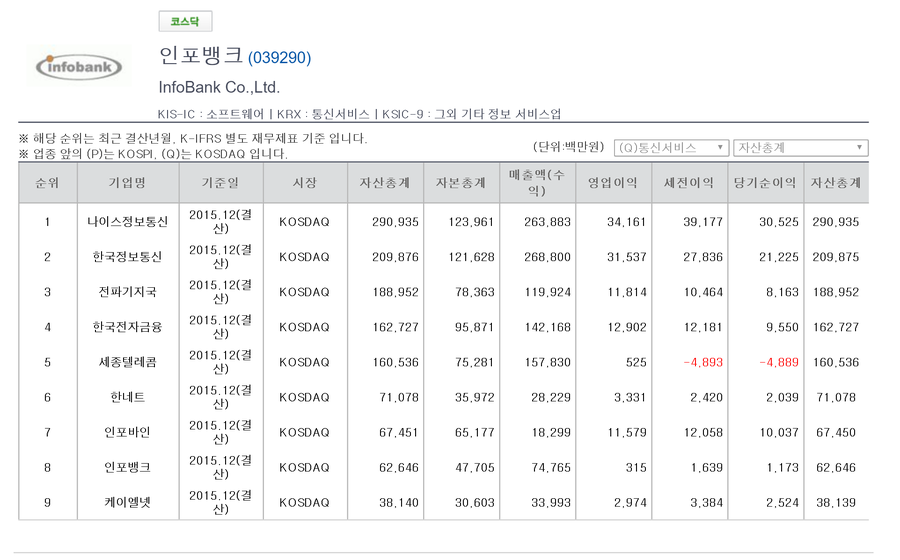Viewport: 900px width, 560px height.
Task: Select the 기업명 column header
Action: [128, 183]
